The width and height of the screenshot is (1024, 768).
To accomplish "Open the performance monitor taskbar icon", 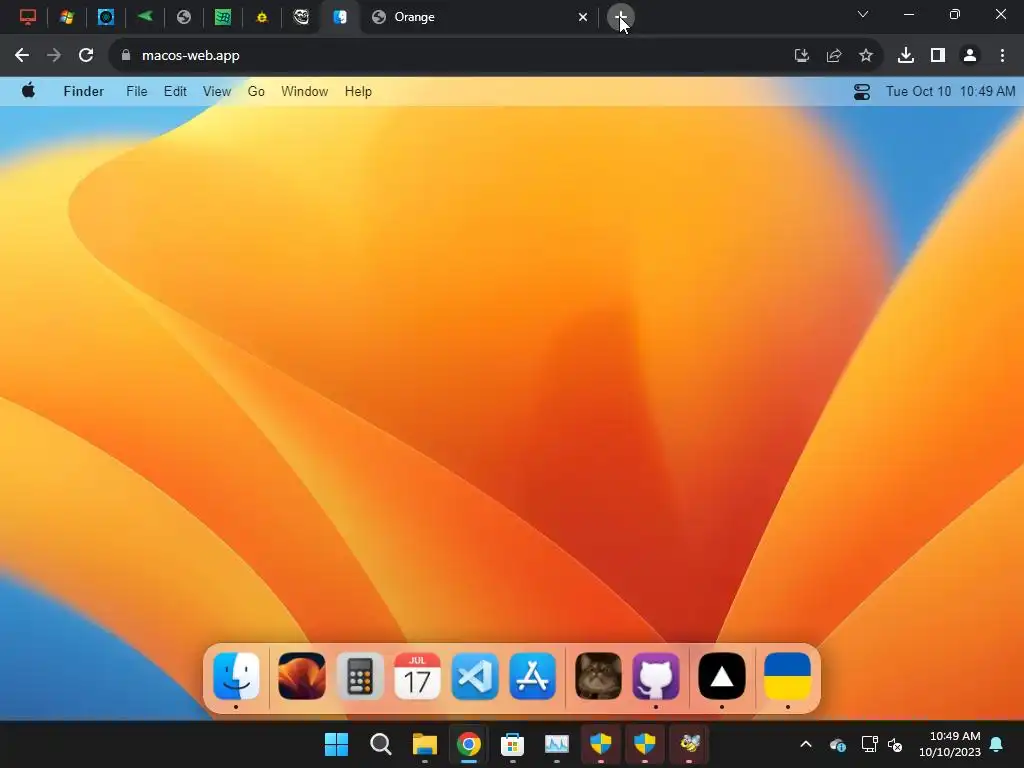I will 557,744.
